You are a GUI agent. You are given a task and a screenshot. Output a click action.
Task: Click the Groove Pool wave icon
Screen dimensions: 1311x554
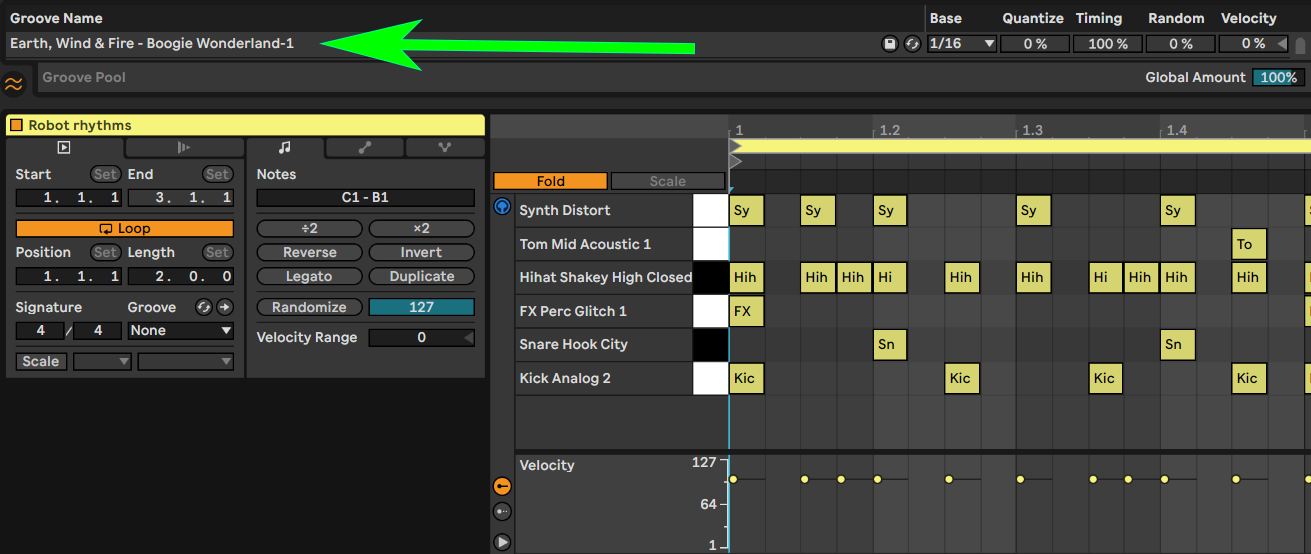tap(14, 83)
